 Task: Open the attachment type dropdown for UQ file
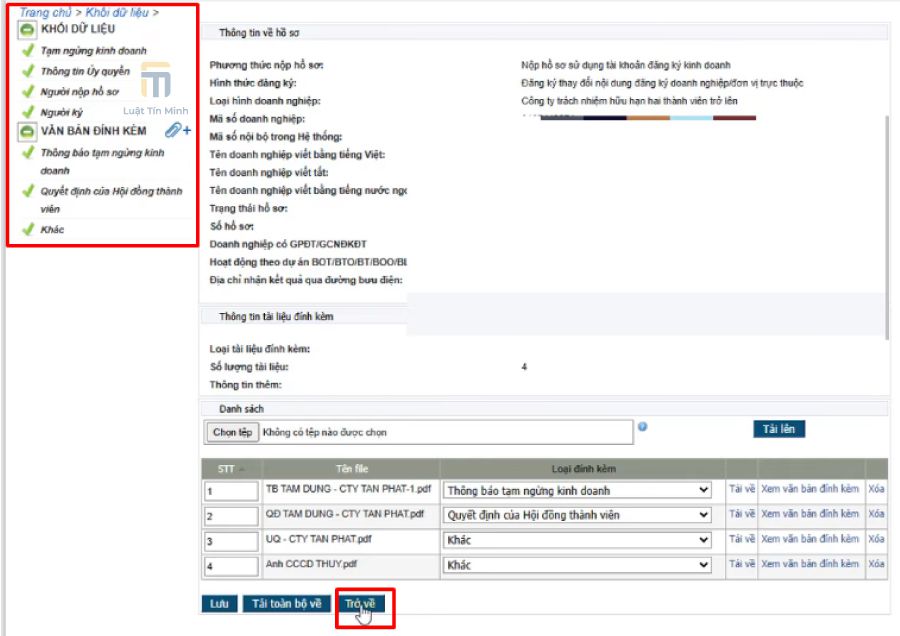[578, 540]
